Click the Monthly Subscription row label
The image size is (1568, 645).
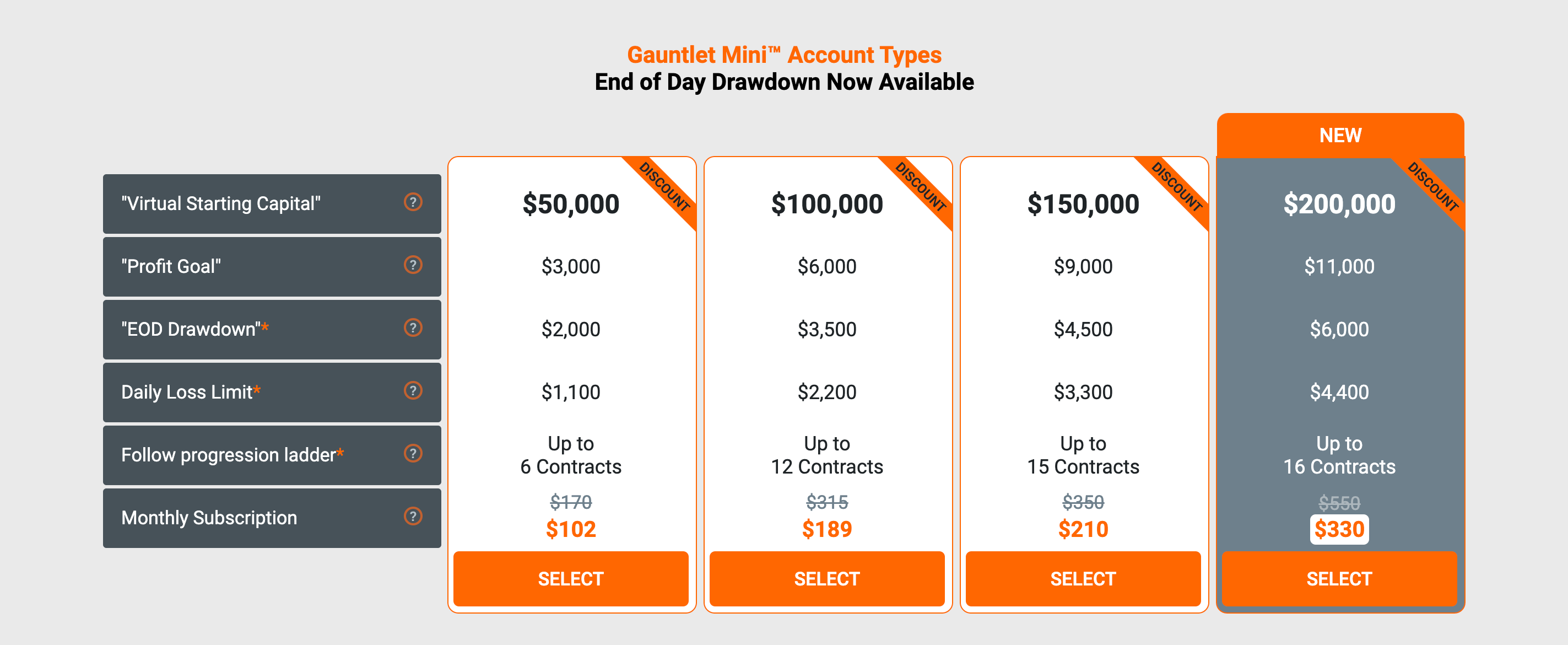pos(209,518)
